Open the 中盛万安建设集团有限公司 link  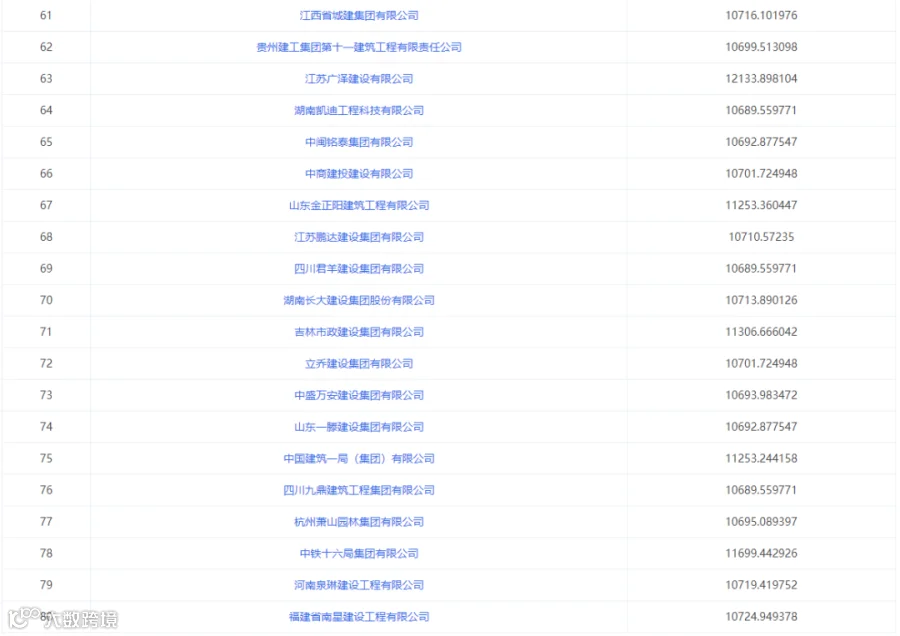coord(359,395)
